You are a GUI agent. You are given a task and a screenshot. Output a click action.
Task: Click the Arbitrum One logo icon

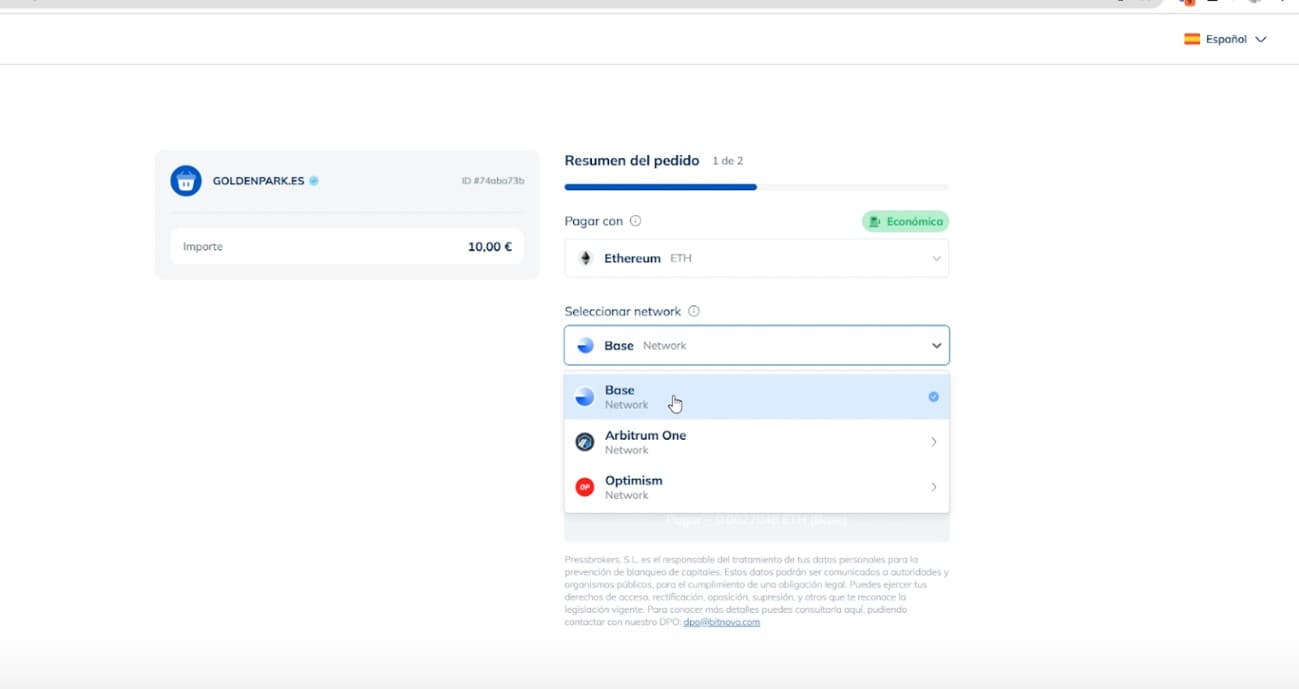pos(585,442)
